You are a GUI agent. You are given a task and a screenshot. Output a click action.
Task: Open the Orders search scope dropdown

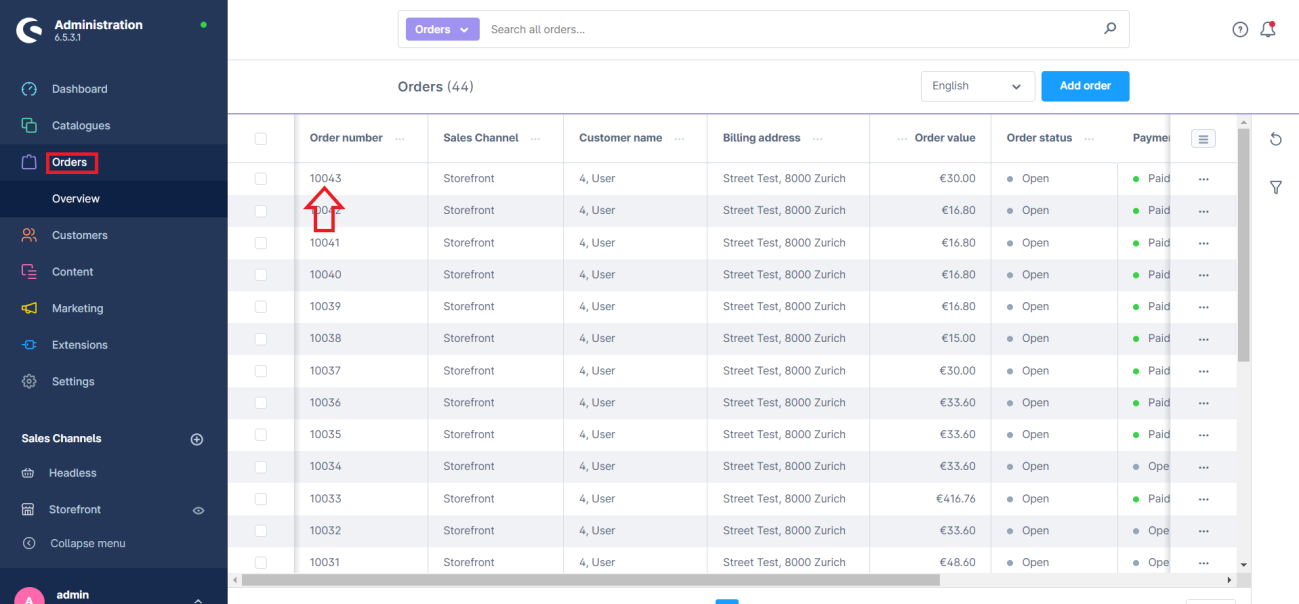tap(442, 30)
